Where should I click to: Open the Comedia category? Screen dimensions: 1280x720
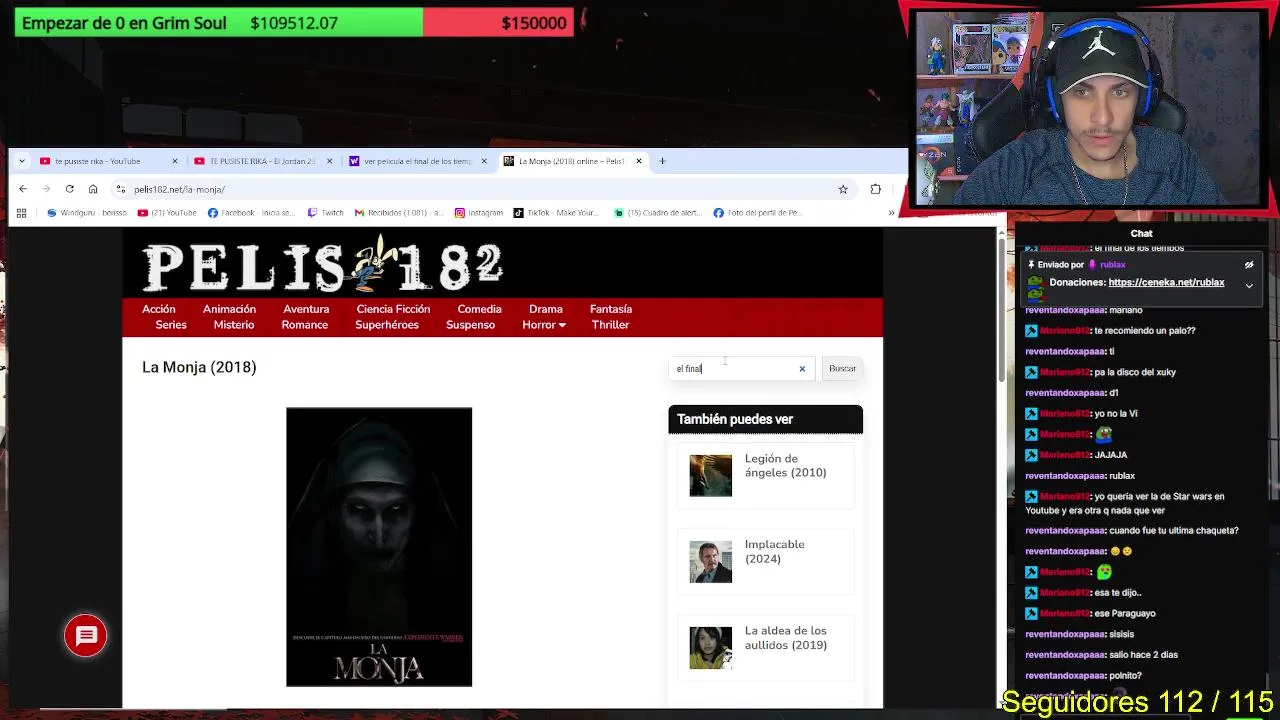coord(479,309)
